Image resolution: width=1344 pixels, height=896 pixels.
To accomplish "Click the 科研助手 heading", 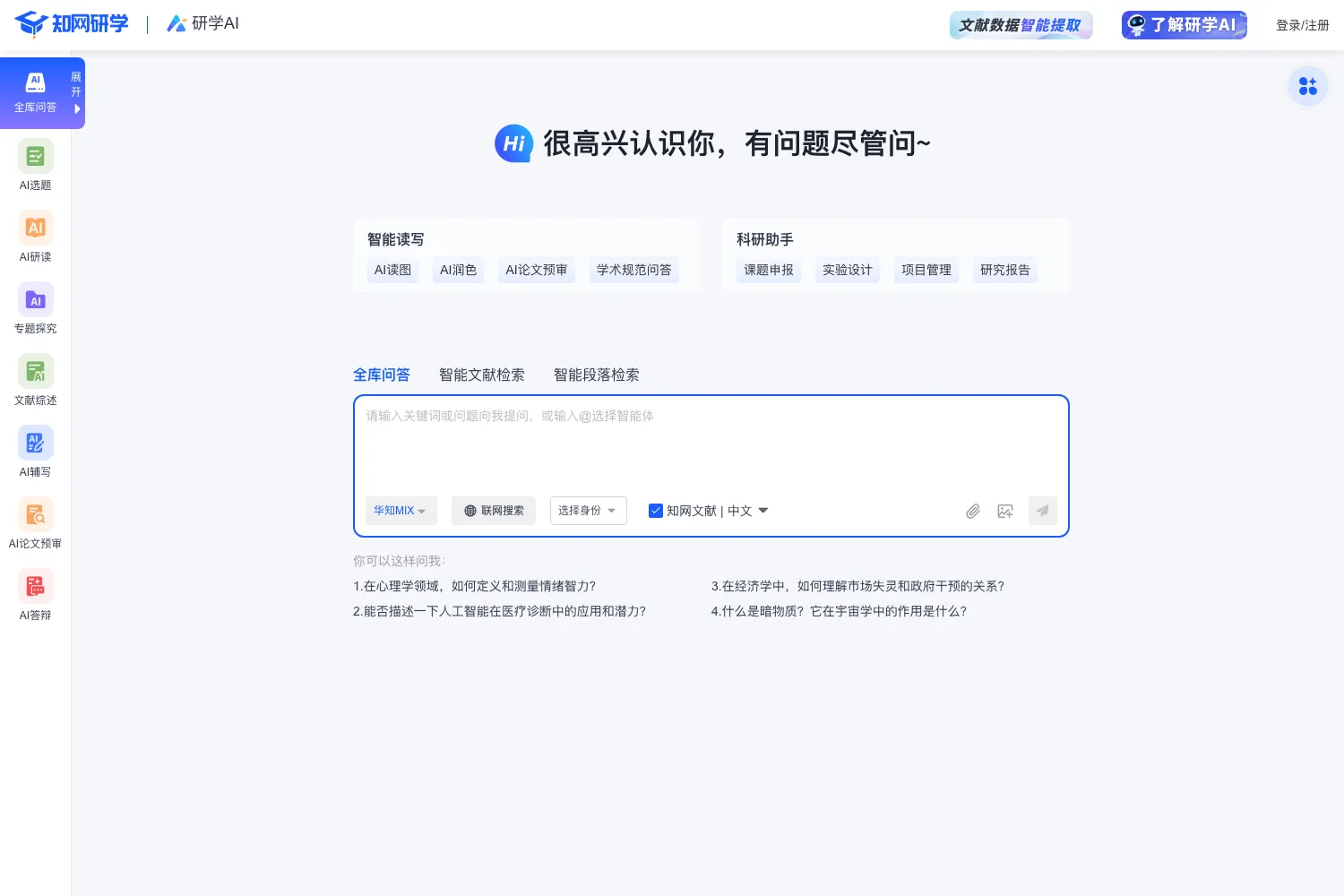I will click(x=765, y=239).
